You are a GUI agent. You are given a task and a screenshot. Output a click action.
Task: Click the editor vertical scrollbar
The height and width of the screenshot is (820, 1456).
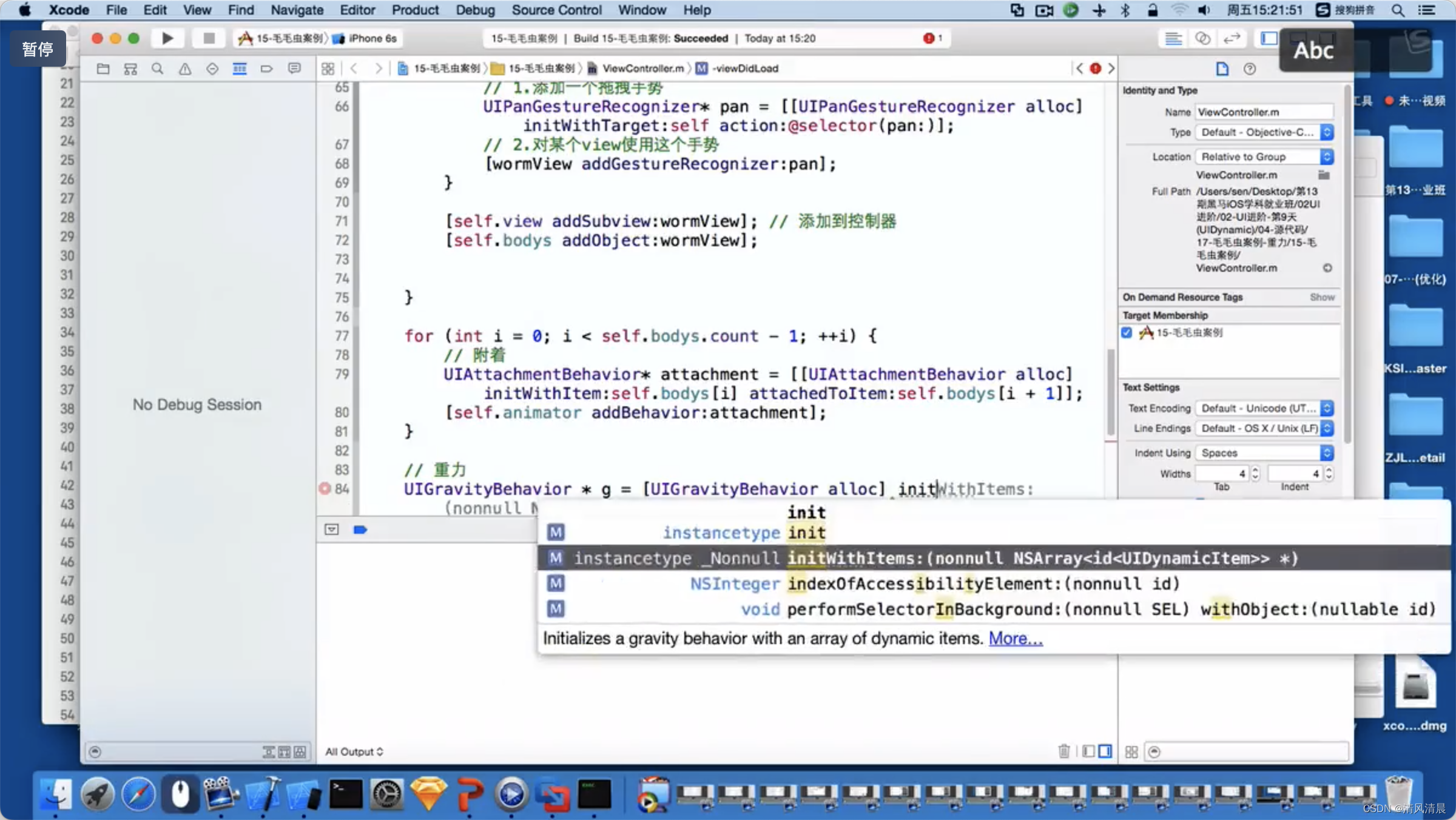click(1111, 392)
